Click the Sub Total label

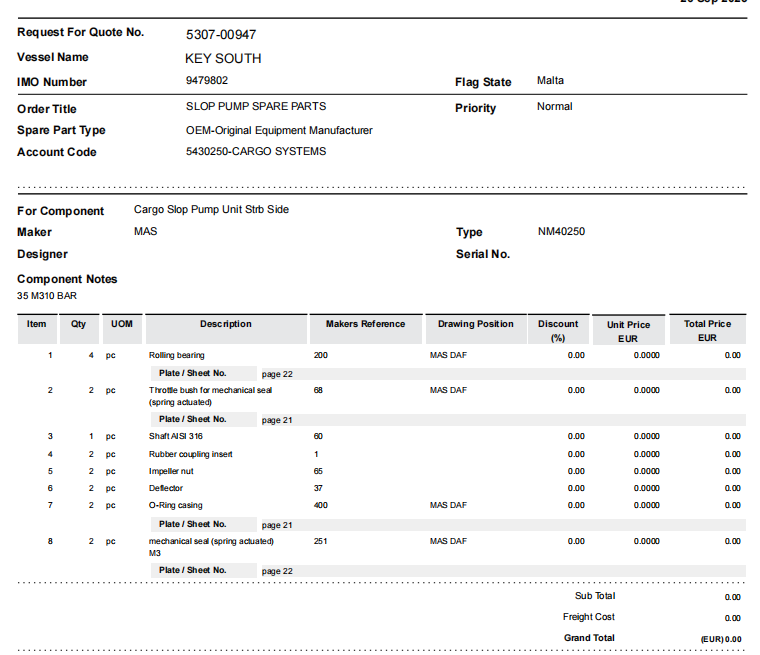595,596
